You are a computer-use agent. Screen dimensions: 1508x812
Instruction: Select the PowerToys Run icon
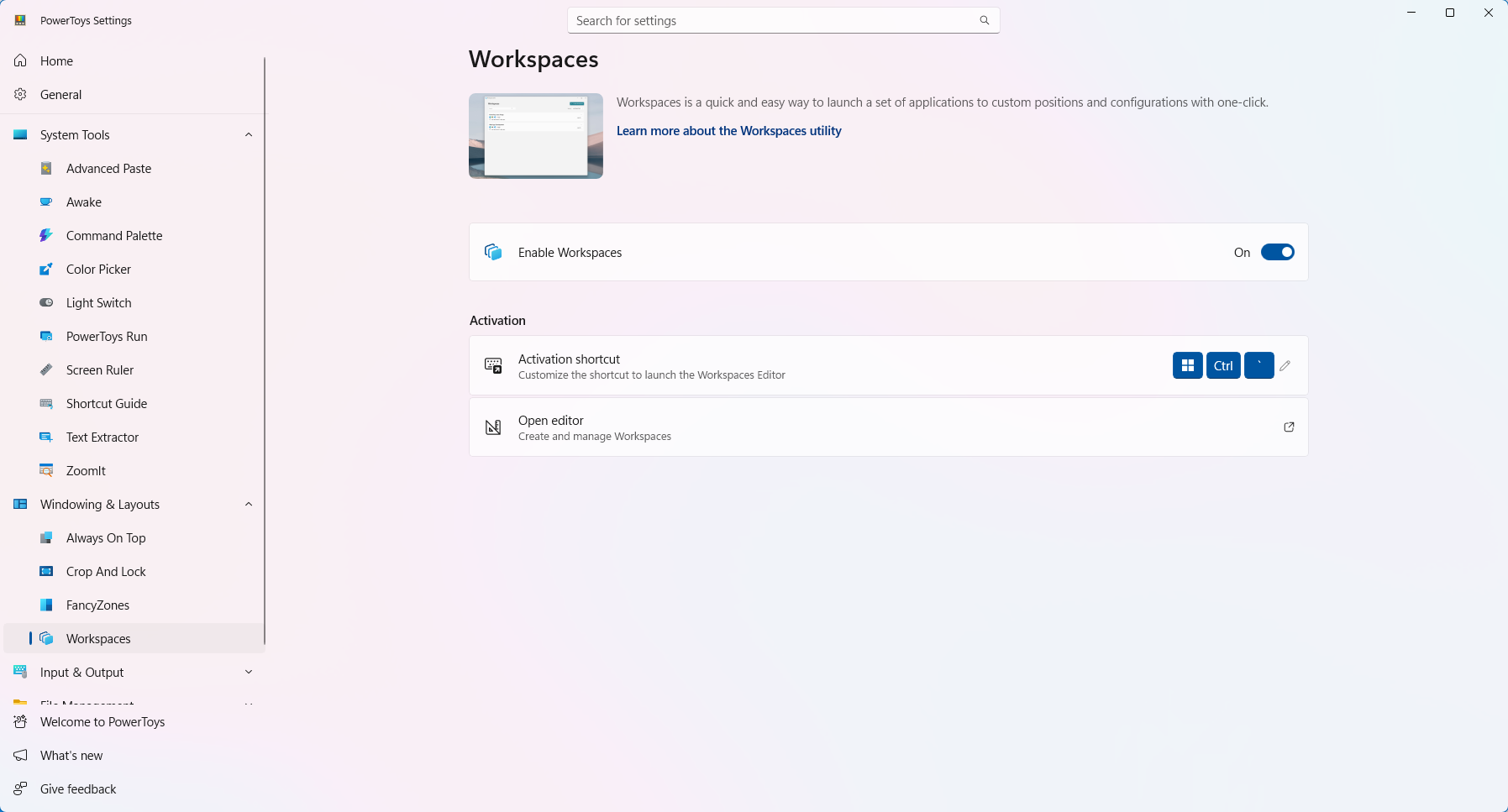(46, 337)
